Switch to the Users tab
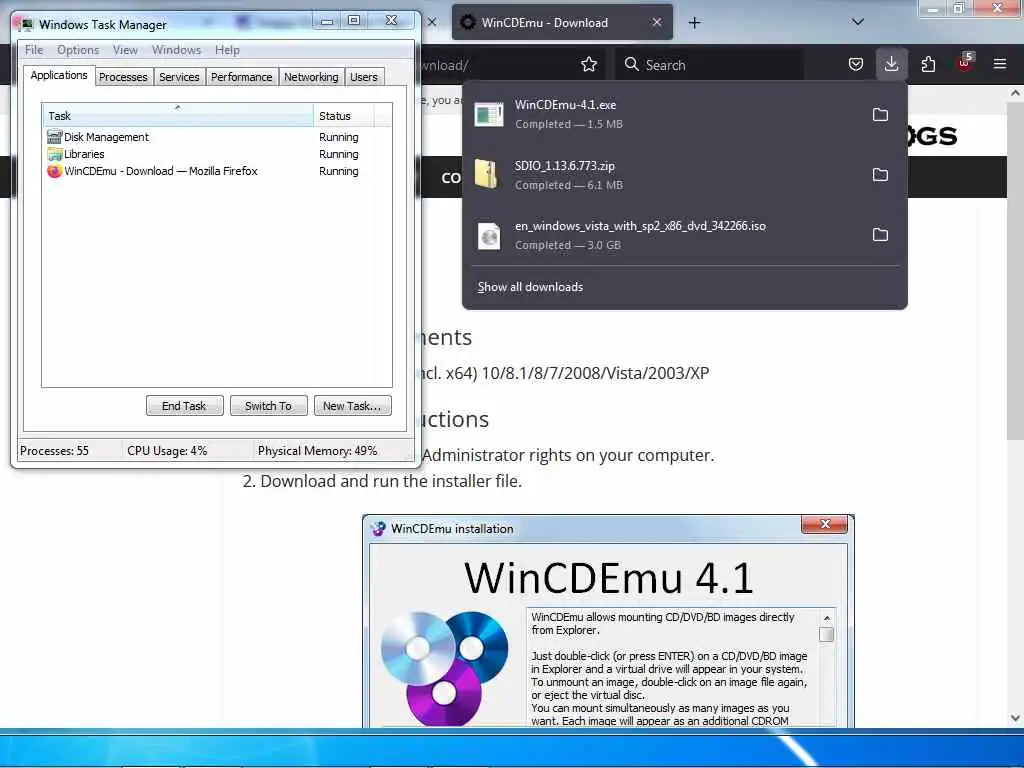Image resolution: width=1024 pixels, height=768 pixels. [x=364, y=77]
